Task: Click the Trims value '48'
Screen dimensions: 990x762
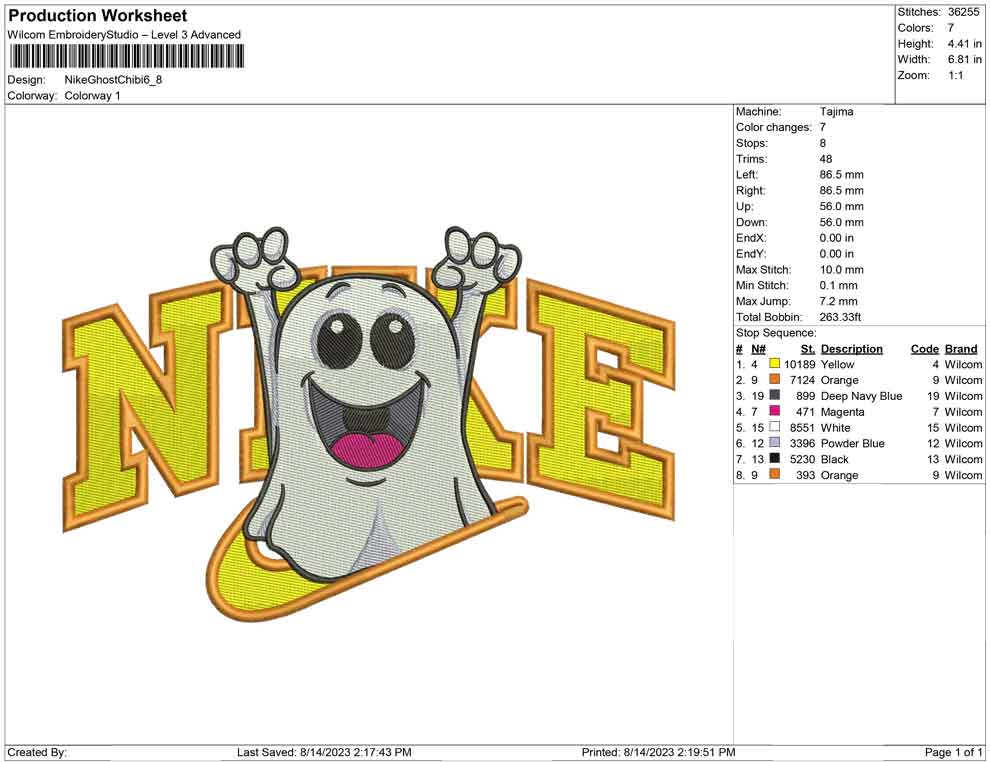Action: (x=826, y=159)
